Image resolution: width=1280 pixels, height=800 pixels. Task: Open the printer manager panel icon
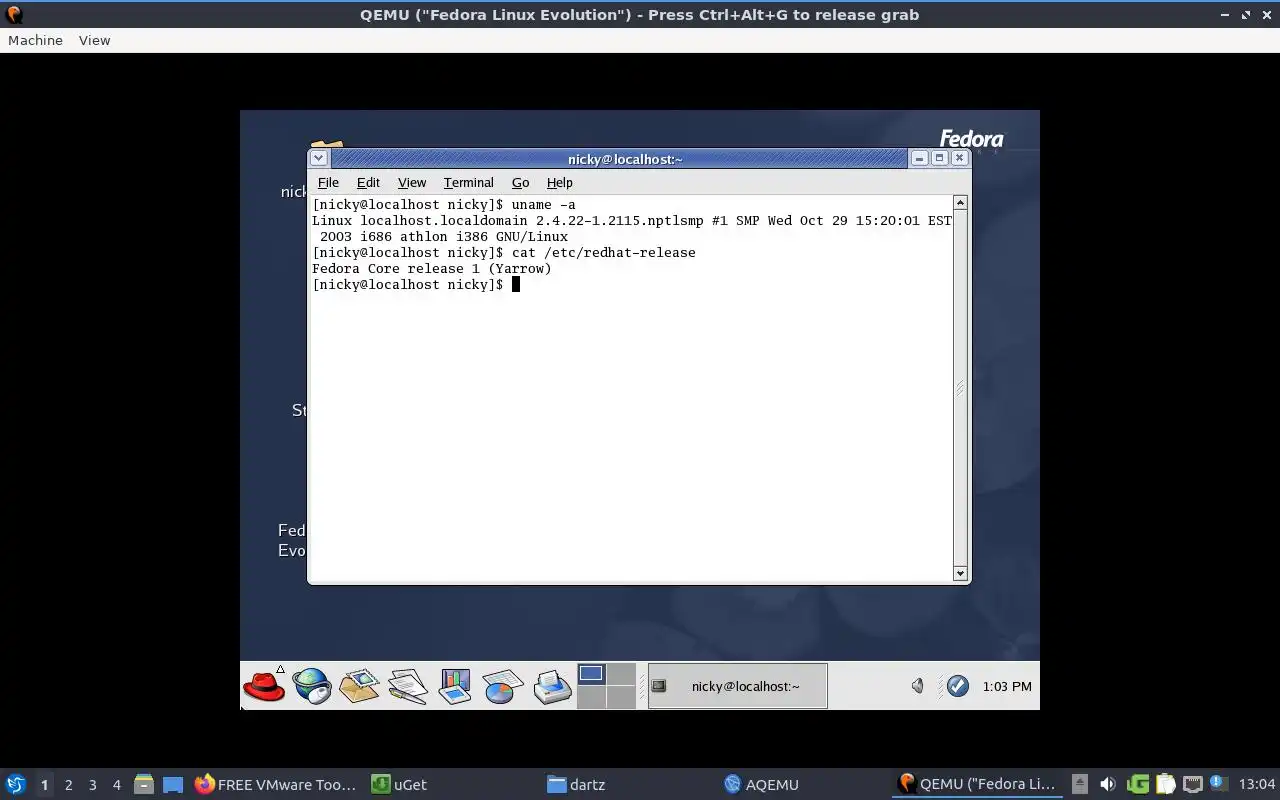pyautogui.click(x=551, y=686)
